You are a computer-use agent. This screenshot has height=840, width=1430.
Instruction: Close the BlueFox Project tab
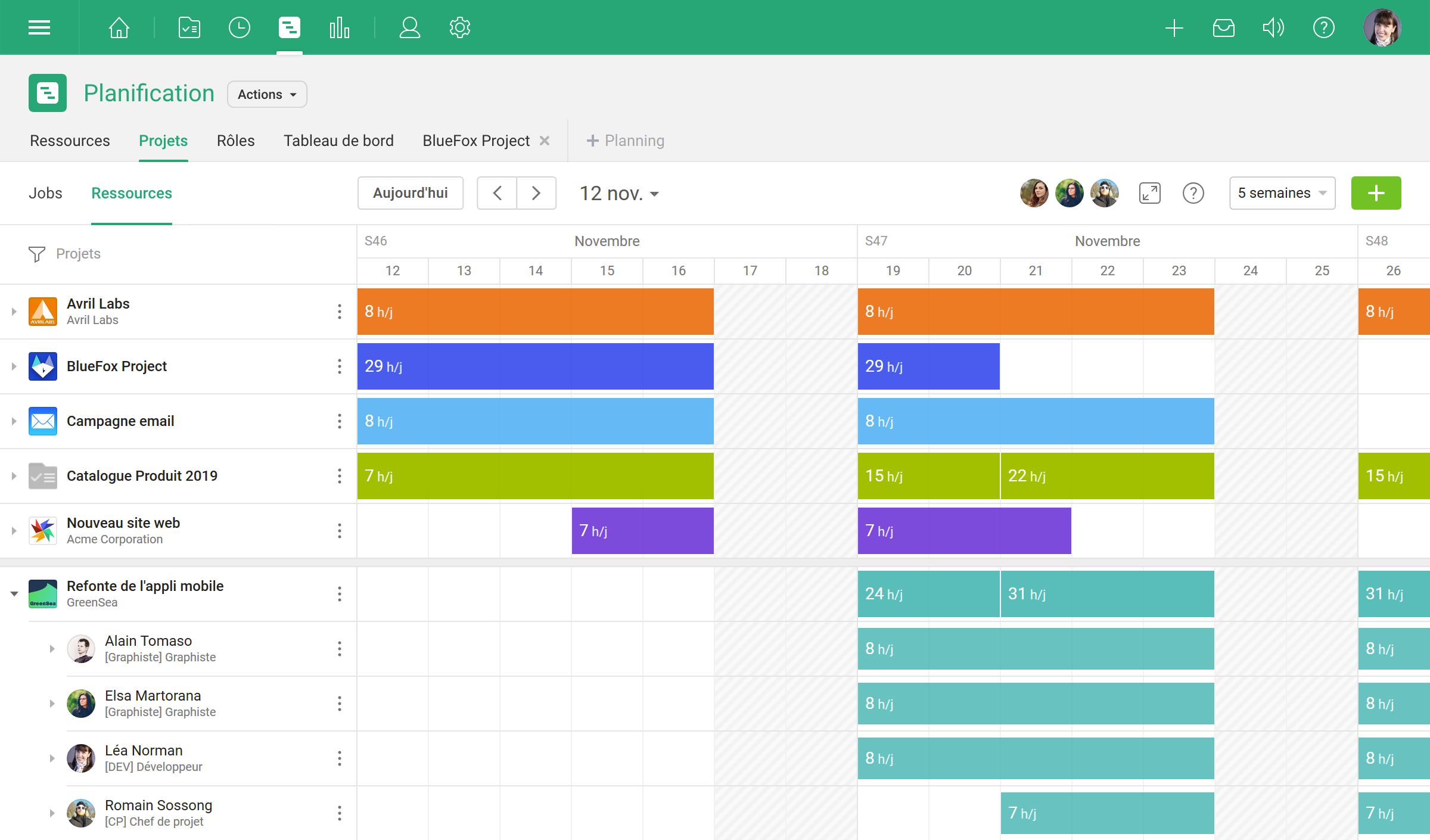click(544, 141)
